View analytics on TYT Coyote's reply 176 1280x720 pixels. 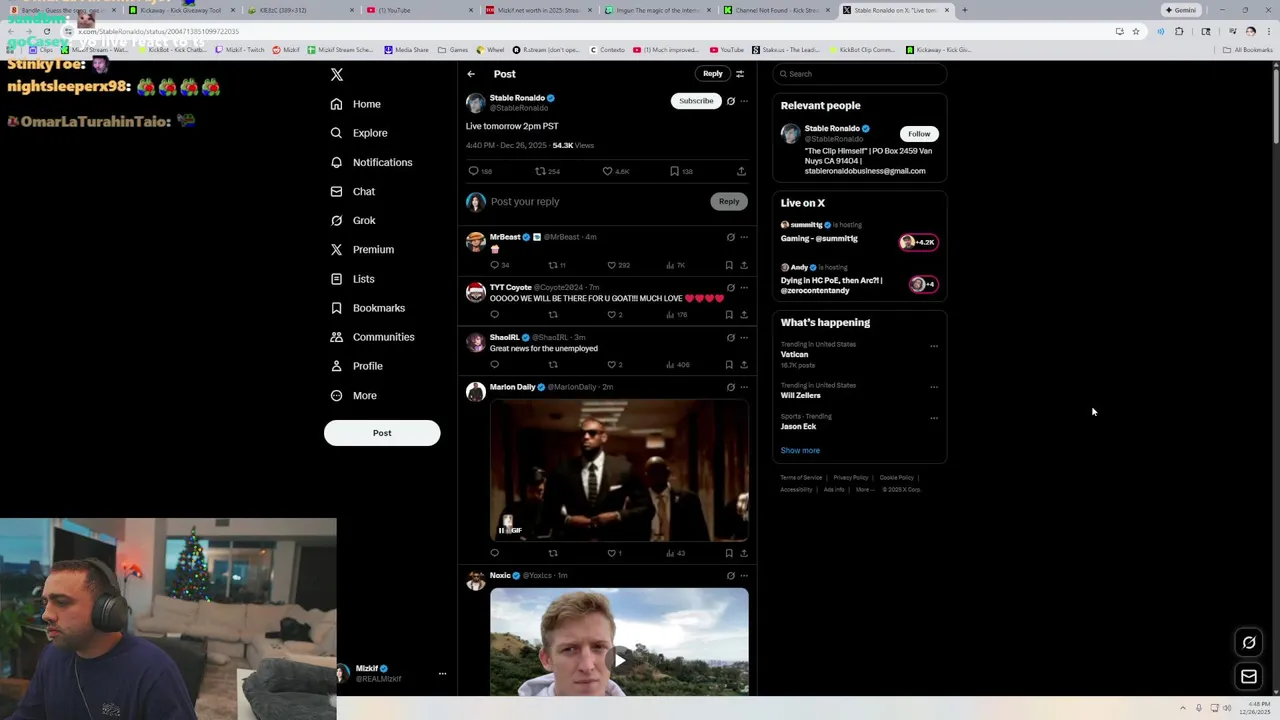pos(677,315)
